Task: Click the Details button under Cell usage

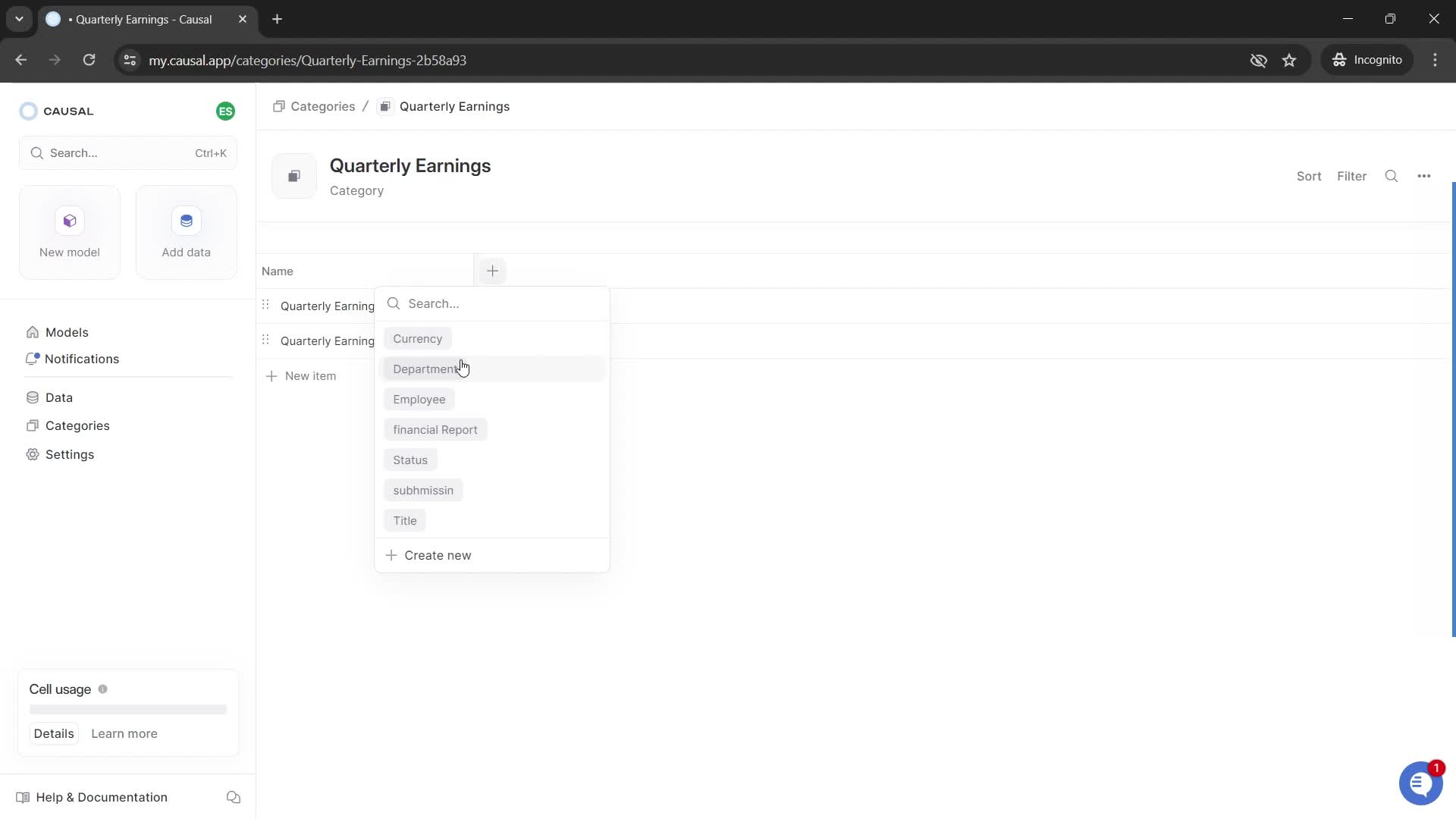Action: (54, 733)
